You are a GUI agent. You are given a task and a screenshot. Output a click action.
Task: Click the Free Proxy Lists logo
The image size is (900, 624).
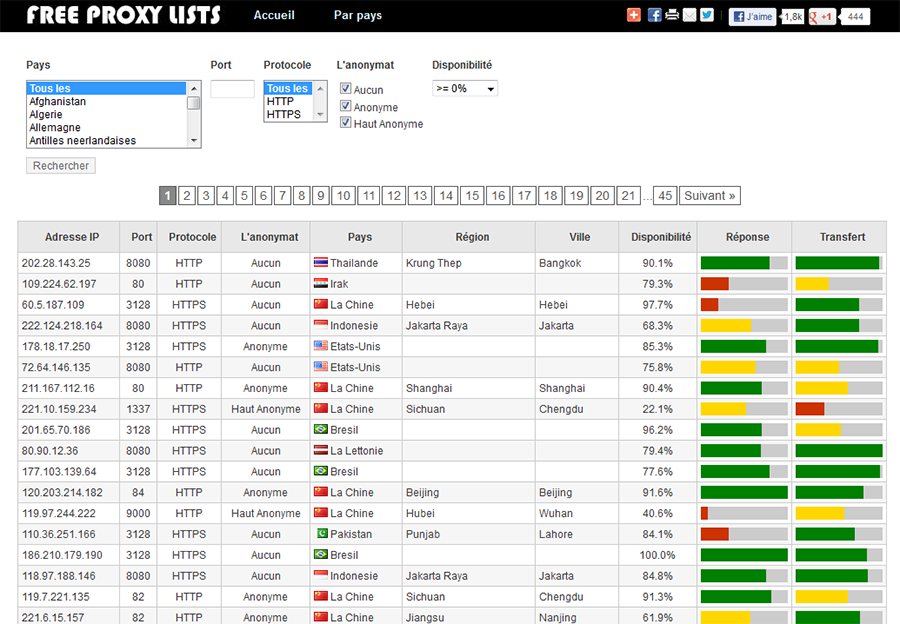[x=124, y=15]
